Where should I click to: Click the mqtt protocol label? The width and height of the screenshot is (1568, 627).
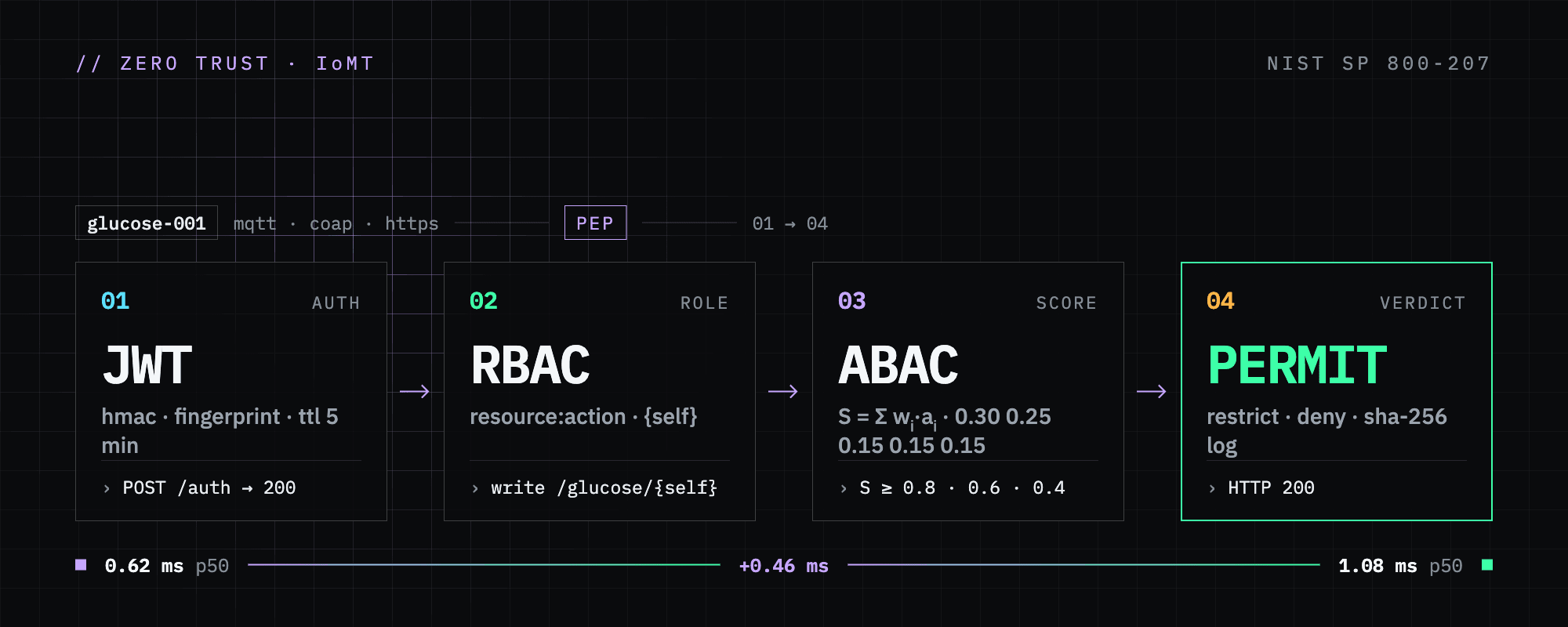pyautogui.click(x=255, y=223)
